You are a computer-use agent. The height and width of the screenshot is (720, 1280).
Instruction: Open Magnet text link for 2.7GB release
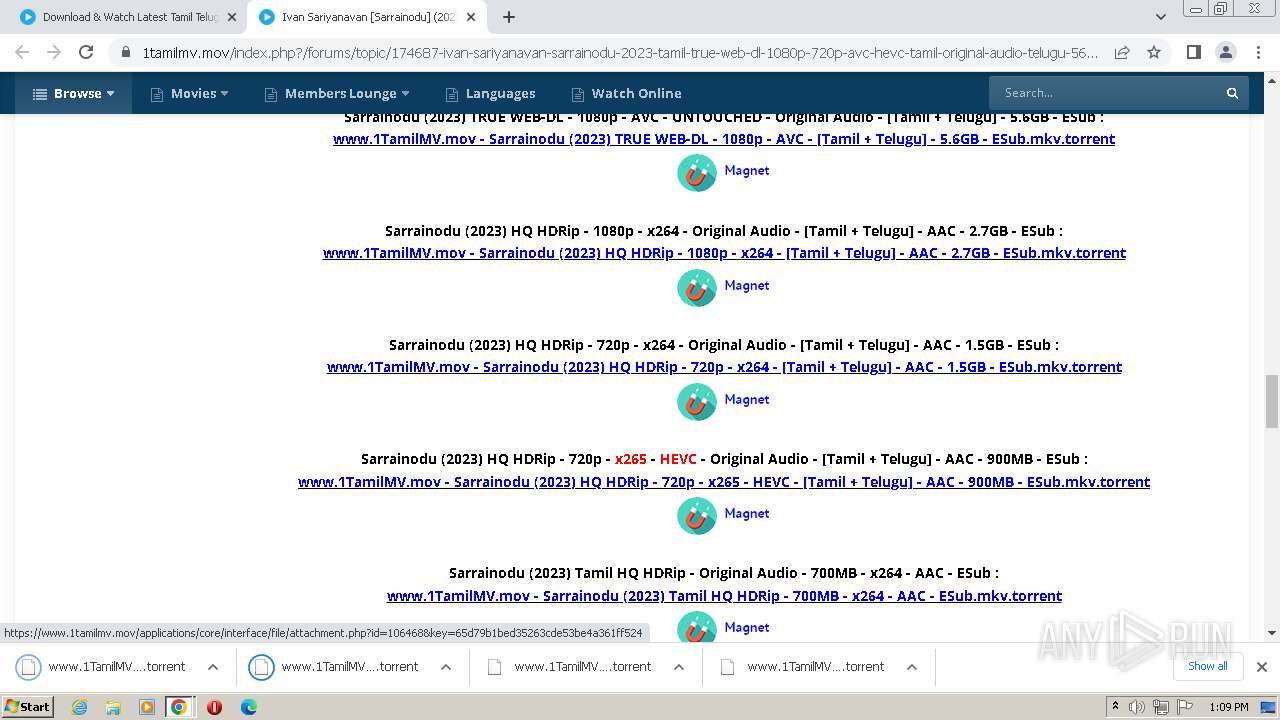(747, 285)
